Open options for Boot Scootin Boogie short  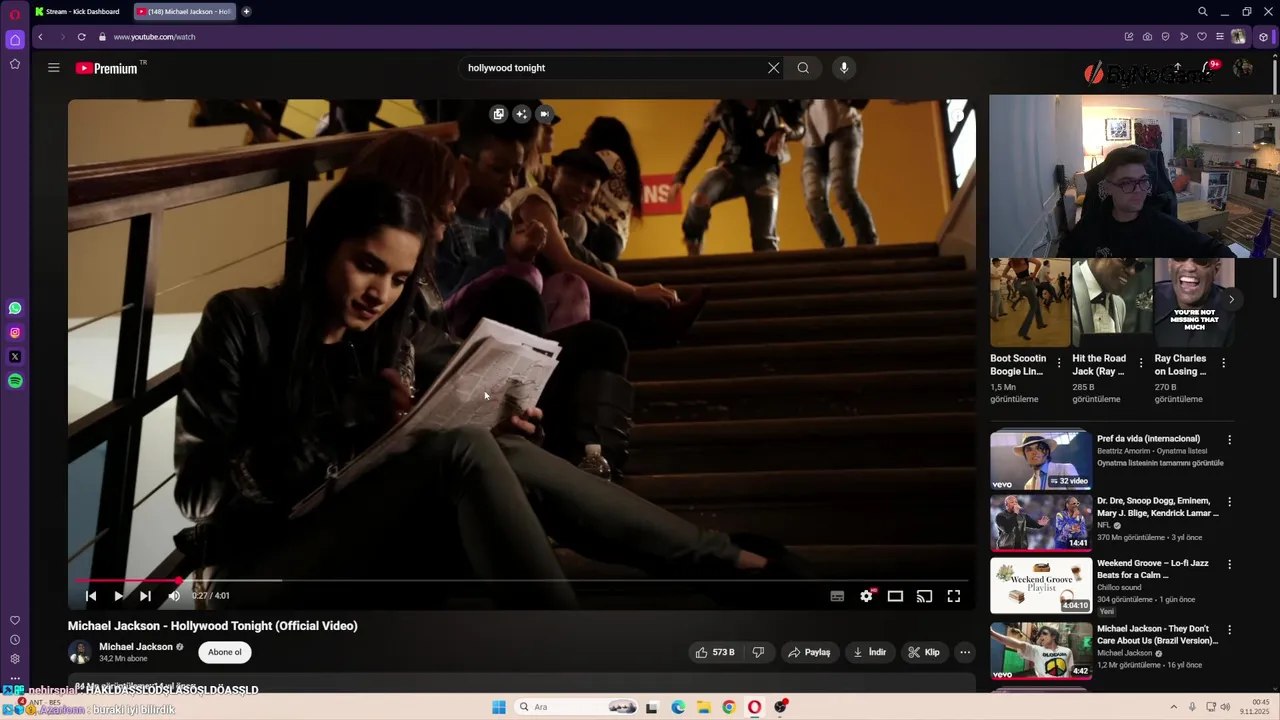1059,363
